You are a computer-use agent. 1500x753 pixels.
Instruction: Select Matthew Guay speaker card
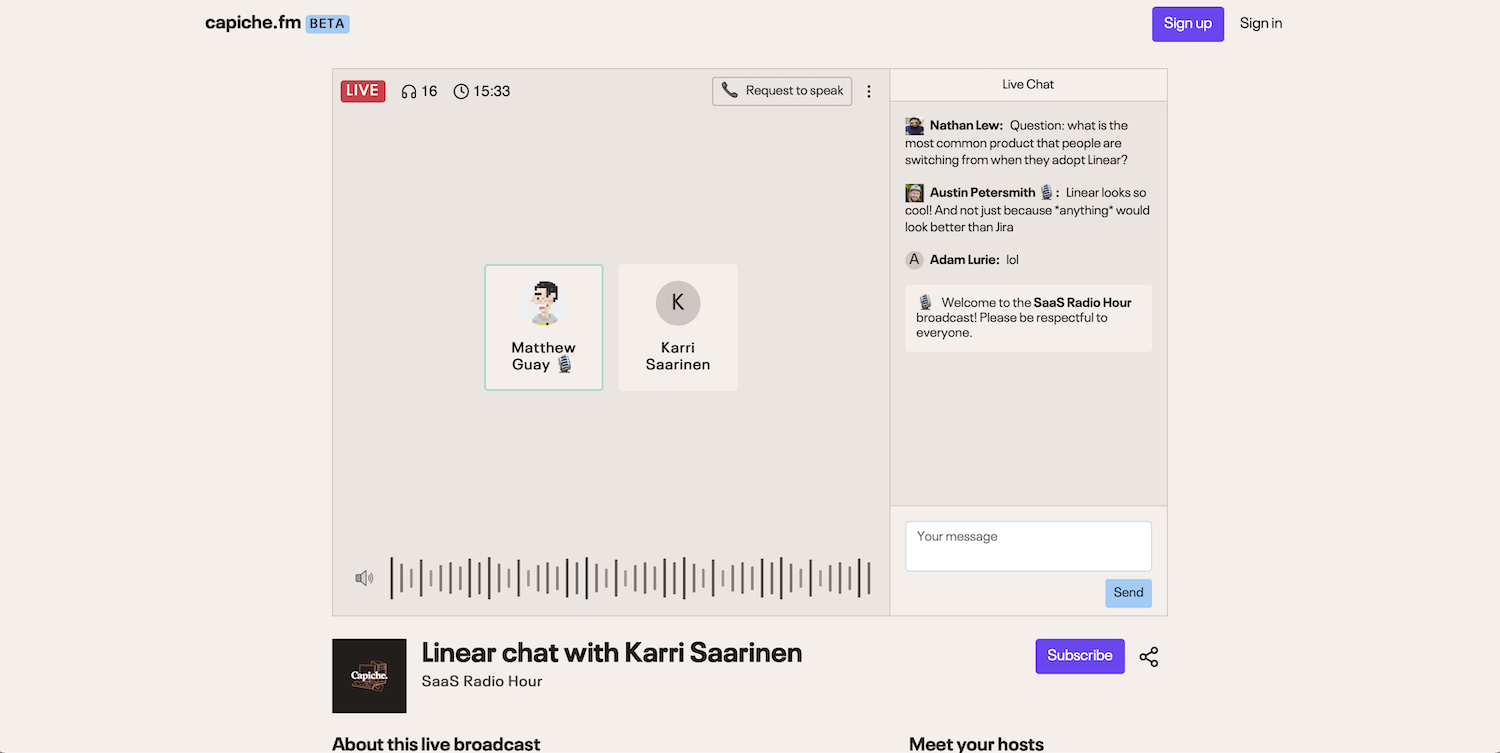[x=544, y=328]
